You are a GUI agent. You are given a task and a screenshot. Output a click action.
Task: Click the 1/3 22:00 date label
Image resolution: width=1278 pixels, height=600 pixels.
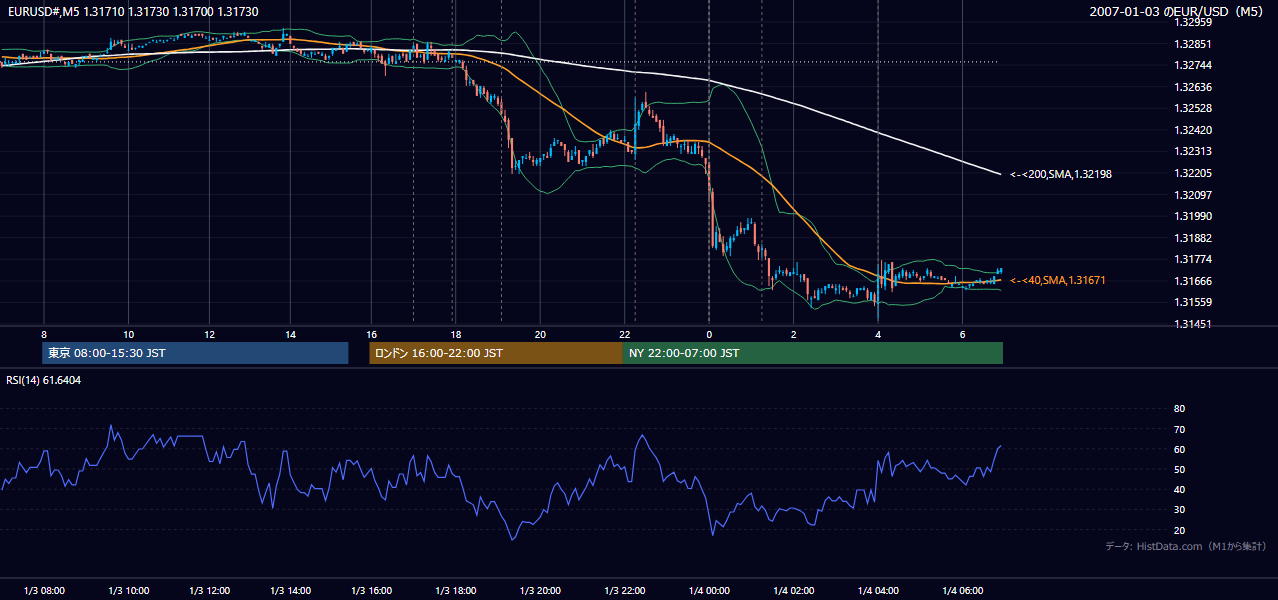point(624,591)
